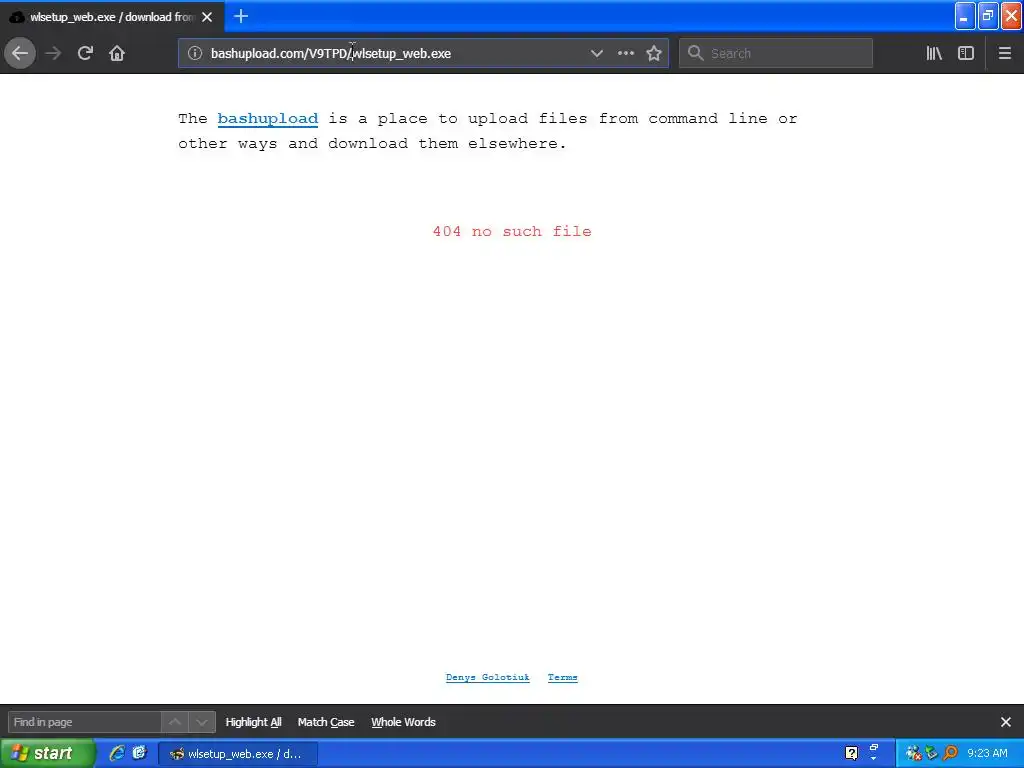
Task: Open the green shield tray icon
Action: pos(932,753)
